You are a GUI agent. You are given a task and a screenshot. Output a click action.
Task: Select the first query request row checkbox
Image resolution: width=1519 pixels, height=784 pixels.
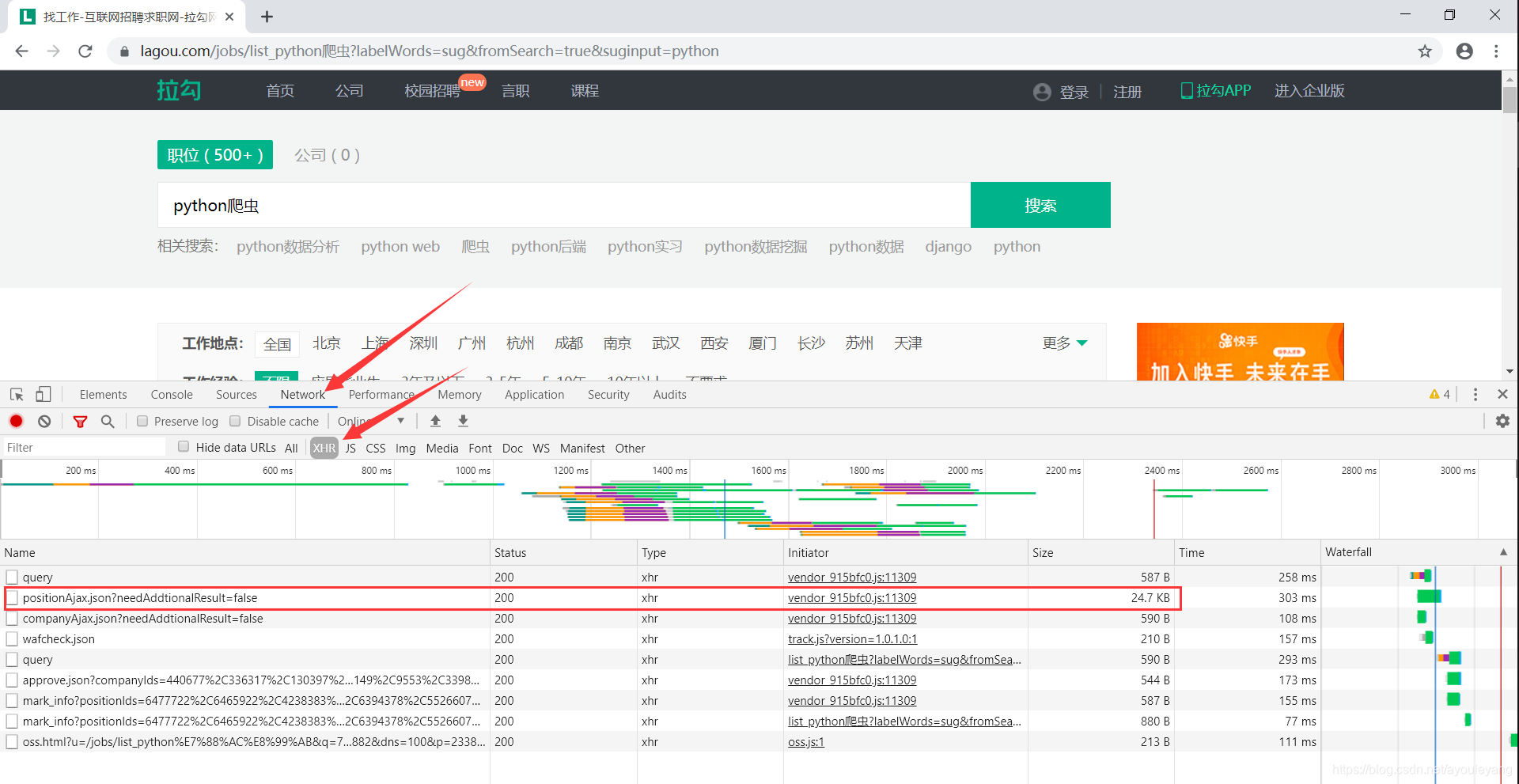tap(12, 577)
